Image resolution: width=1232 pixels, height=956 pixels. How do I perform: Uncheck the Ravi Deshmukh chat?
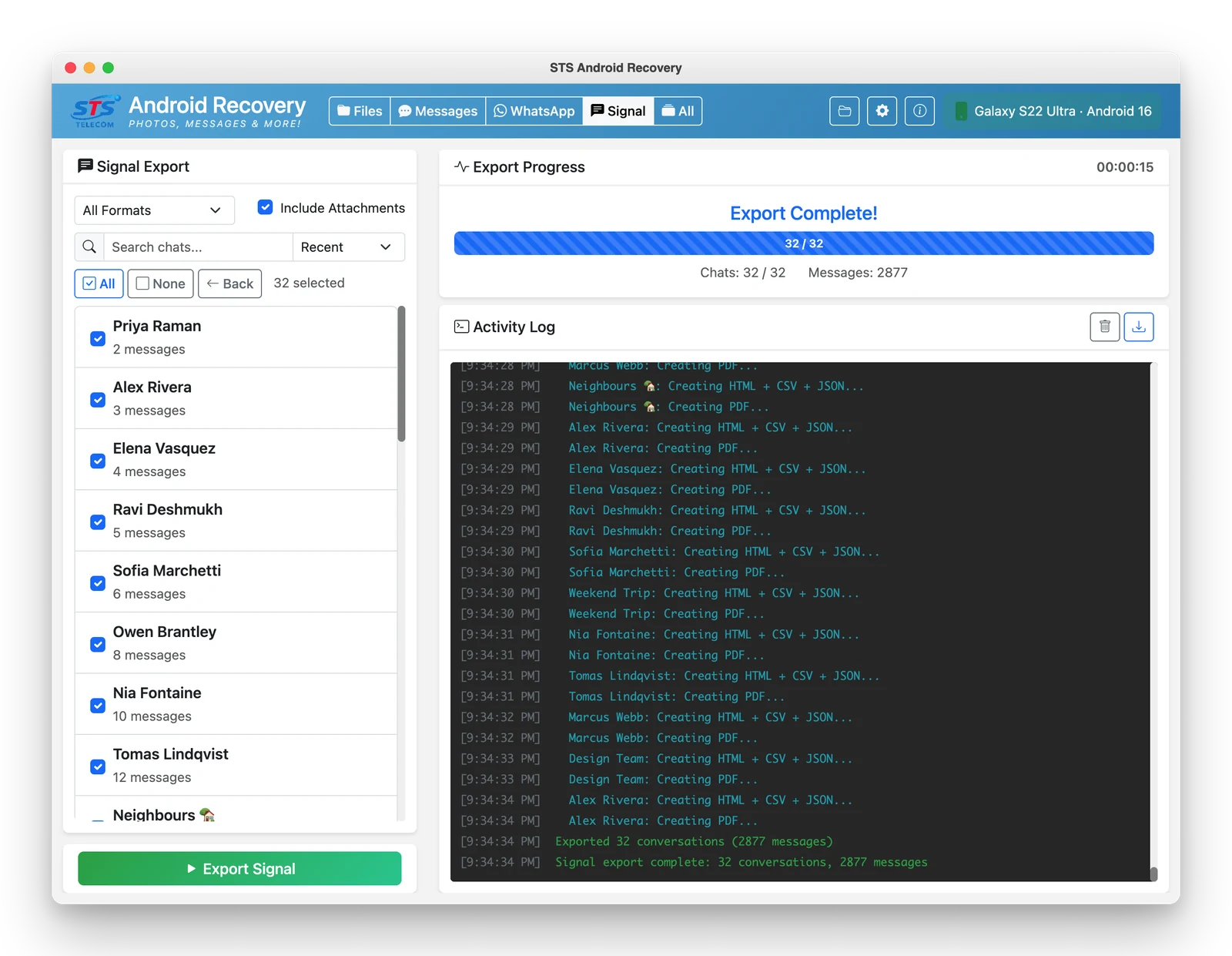point(98,522)
